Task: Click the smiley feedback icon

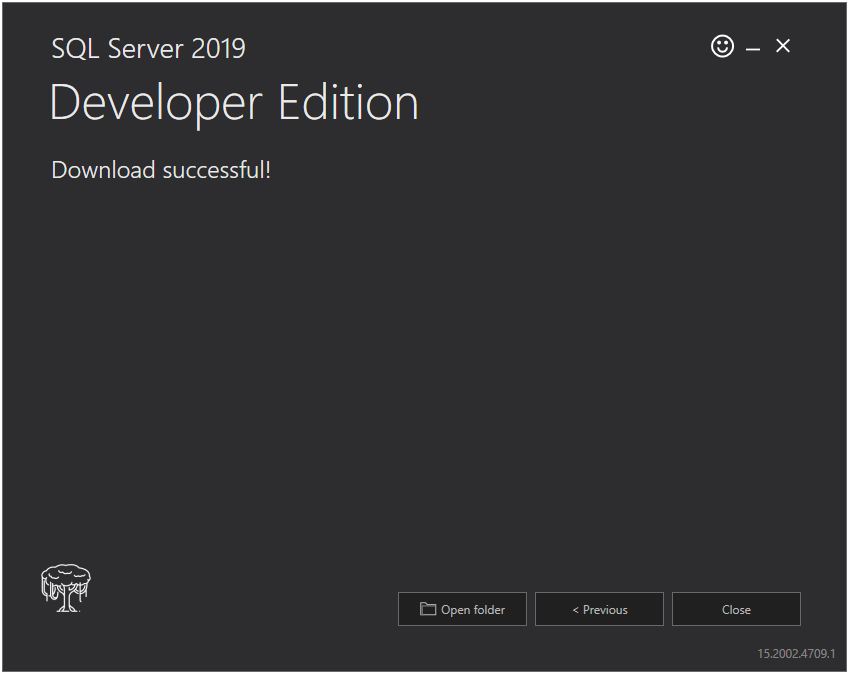Action: [x=722, y=46]
